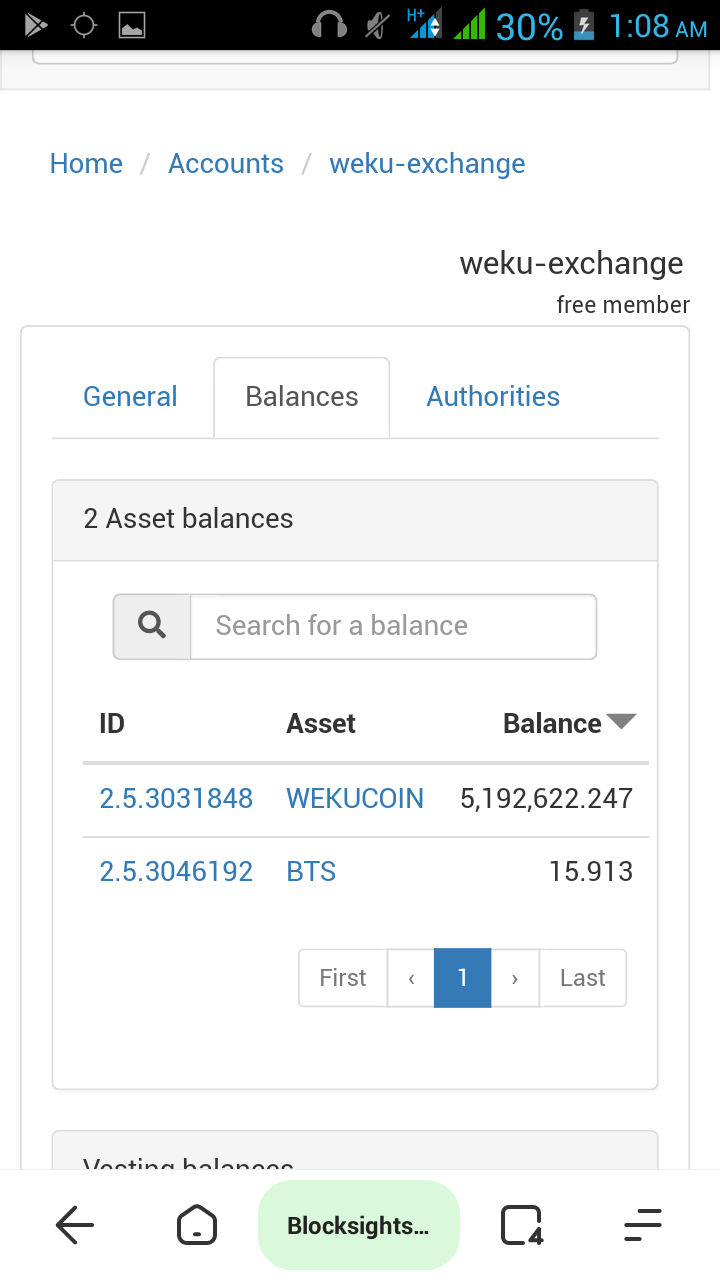Tap the battery charging icon

(584, 25)
